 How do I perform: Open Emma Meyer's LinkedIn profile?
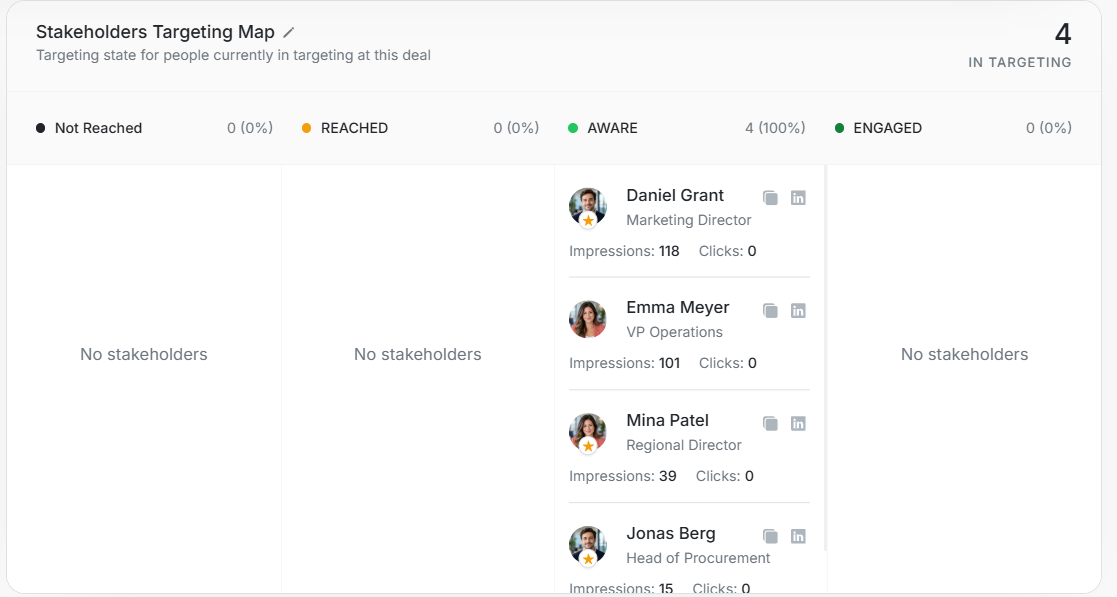coord(798,311)
